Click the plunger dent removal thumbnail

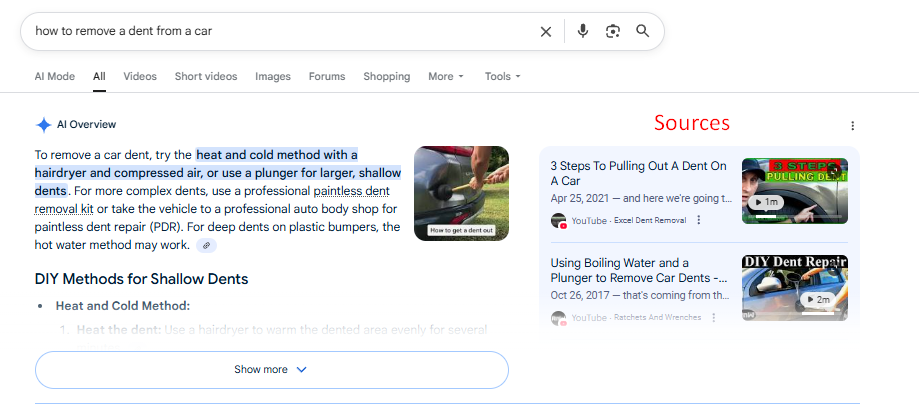[461, 193]
